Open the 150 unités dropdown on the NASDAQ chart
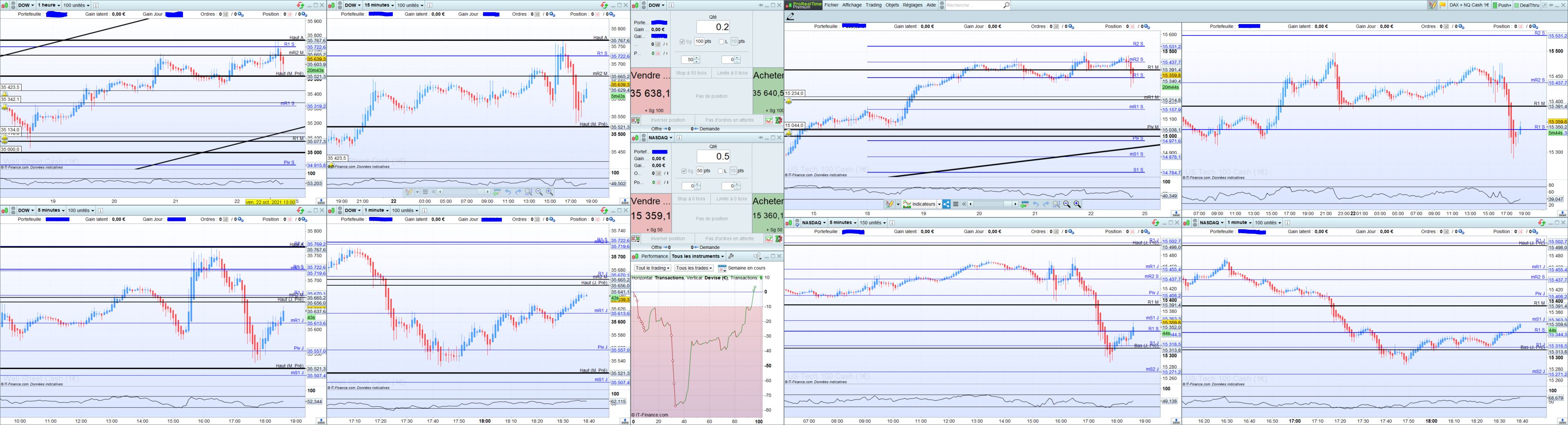 (872, 223)
